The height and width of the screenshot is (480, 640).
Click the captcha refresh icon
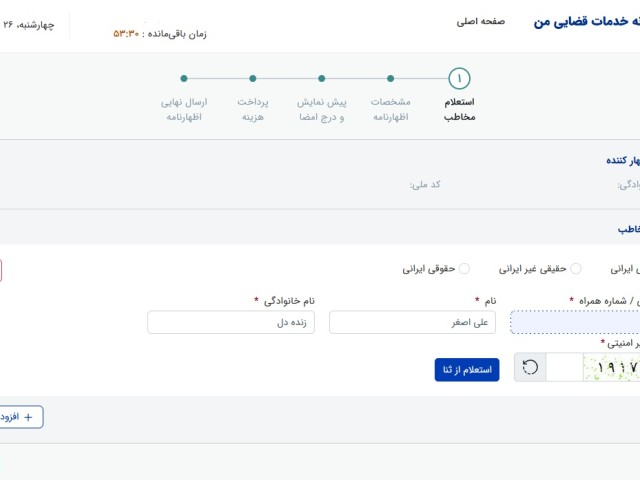[530, 368]
